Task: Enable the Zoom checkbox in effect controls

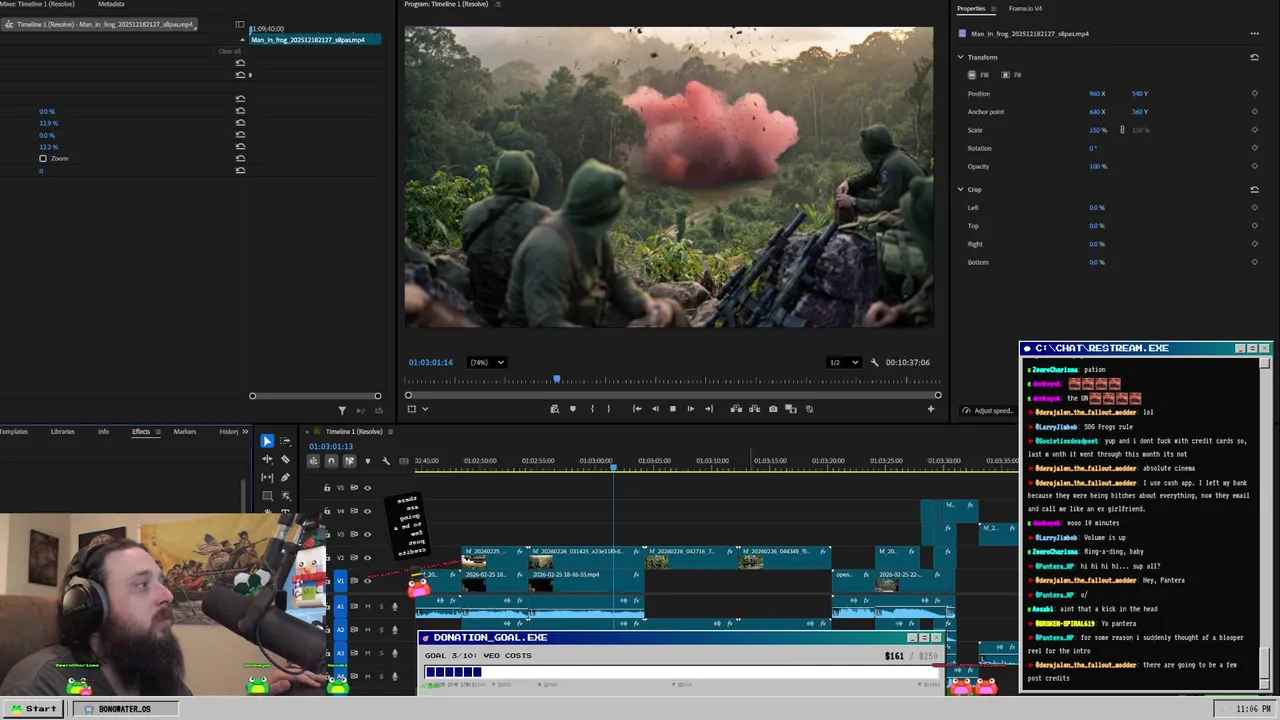Action: [43, 159]
